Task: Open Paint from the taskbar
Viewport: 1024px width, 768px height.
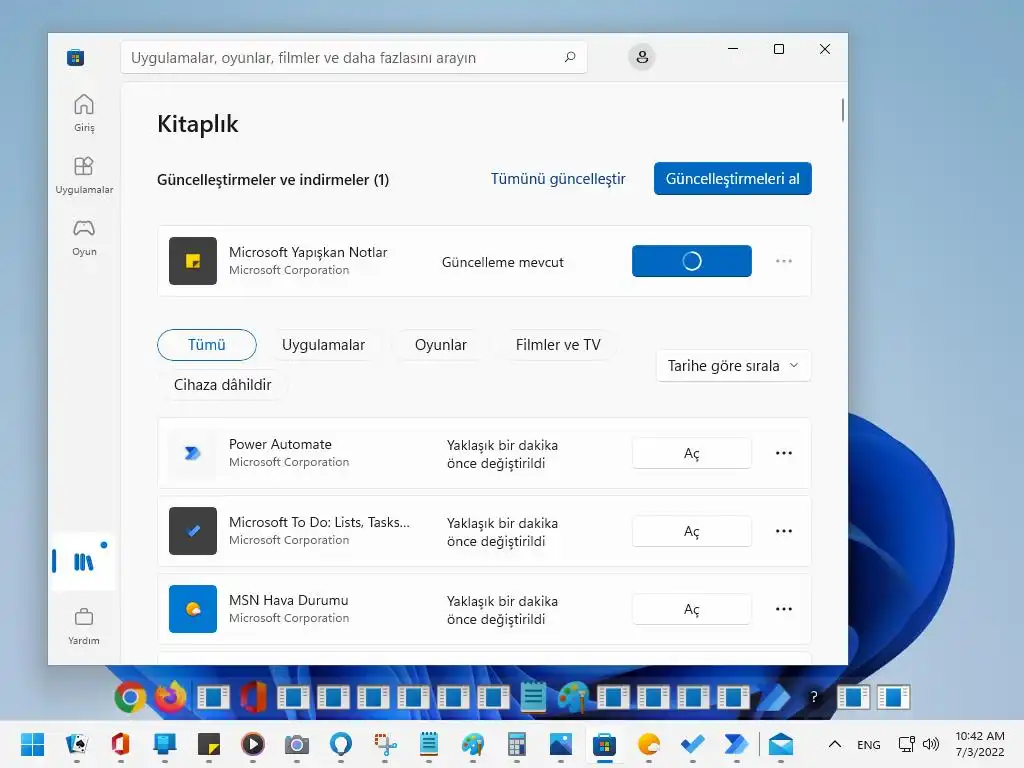Action: click(473, 744)
